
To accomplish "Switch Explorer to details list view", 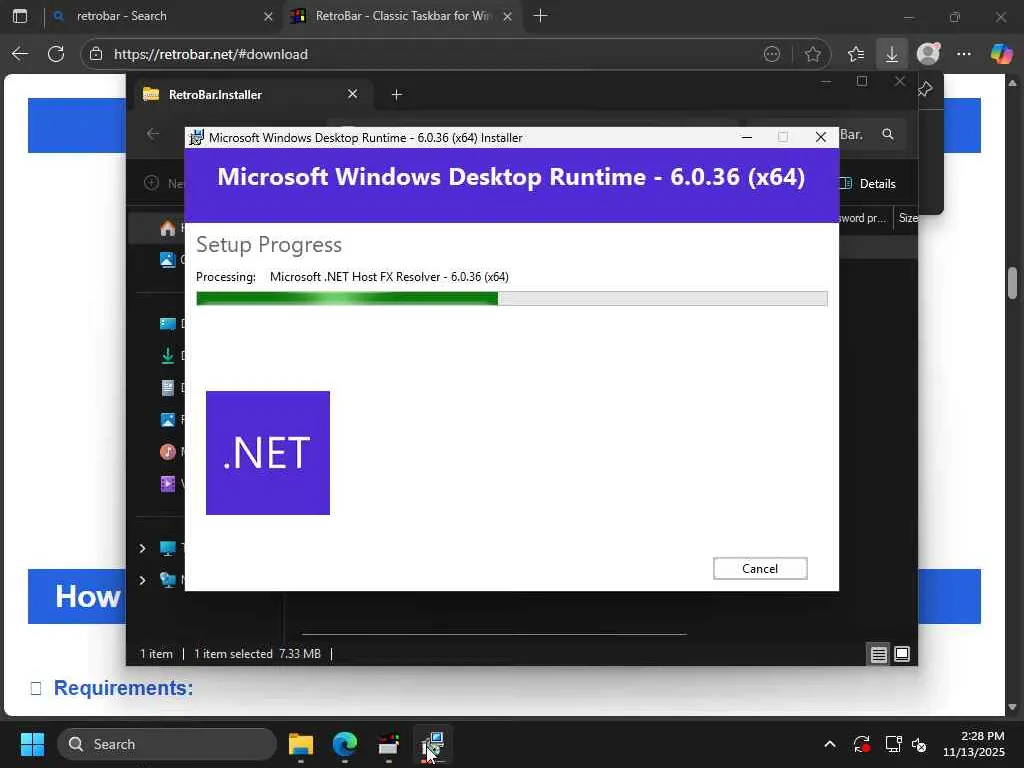I will tap(878, 654).
